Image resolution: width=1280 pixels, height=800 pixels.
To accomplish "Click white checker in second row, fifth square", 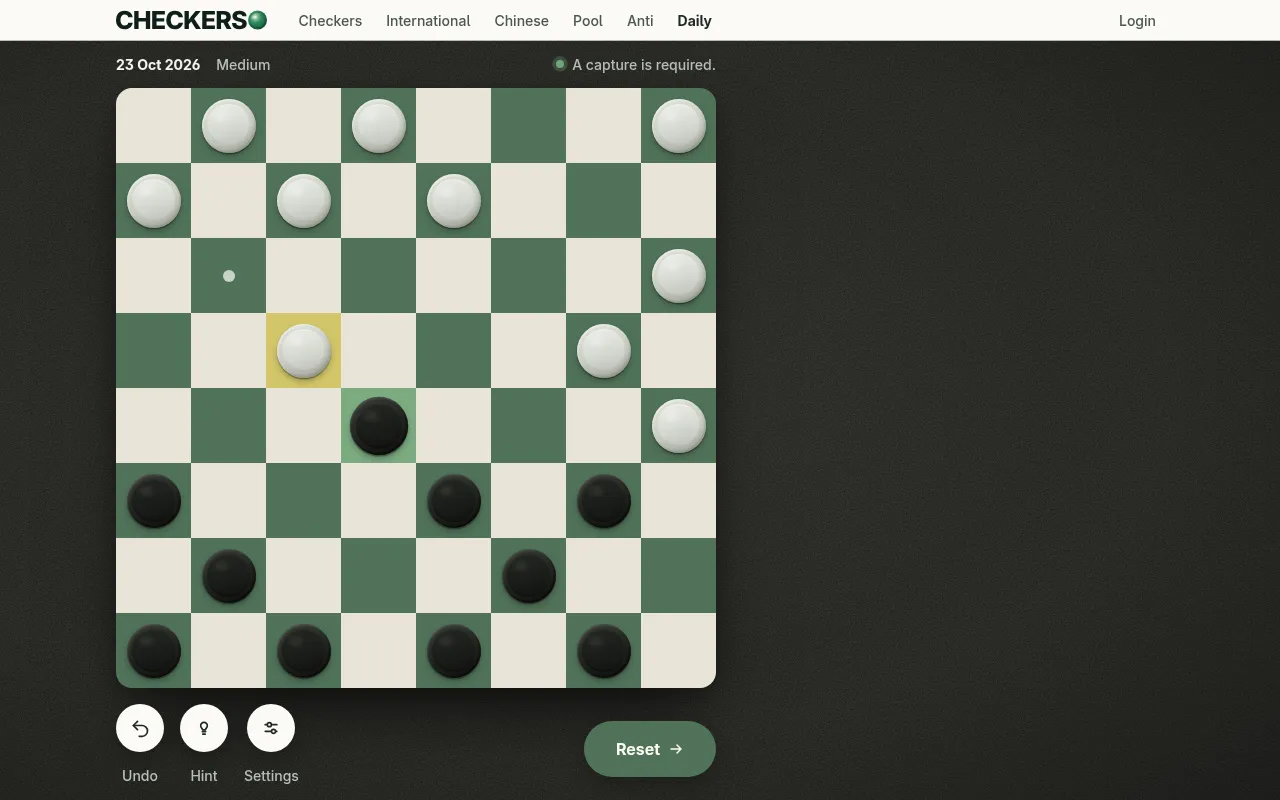I will [x=454, y=201].
